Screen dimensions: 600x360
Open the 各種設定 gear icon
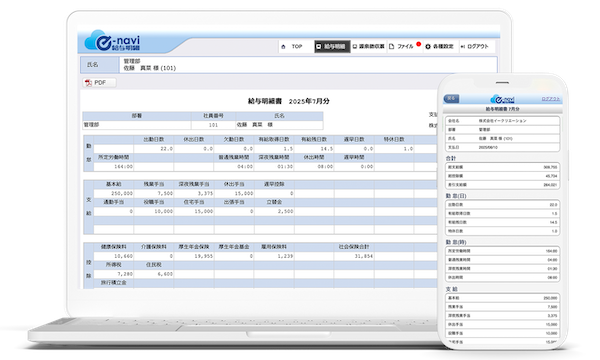[428, 47]
